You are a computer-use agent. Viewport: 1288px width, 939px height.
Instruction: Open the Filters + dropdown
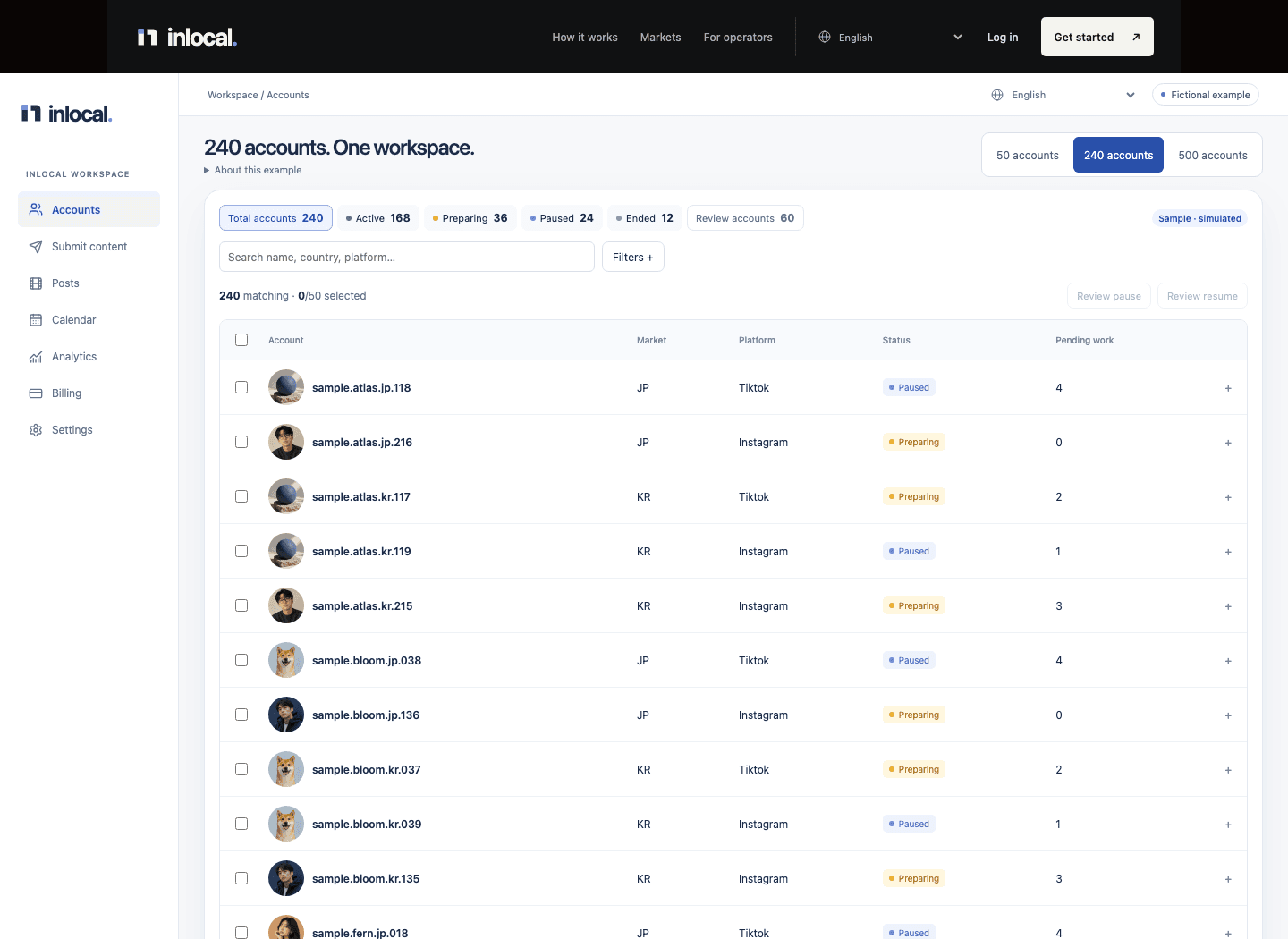pos(633,257)
